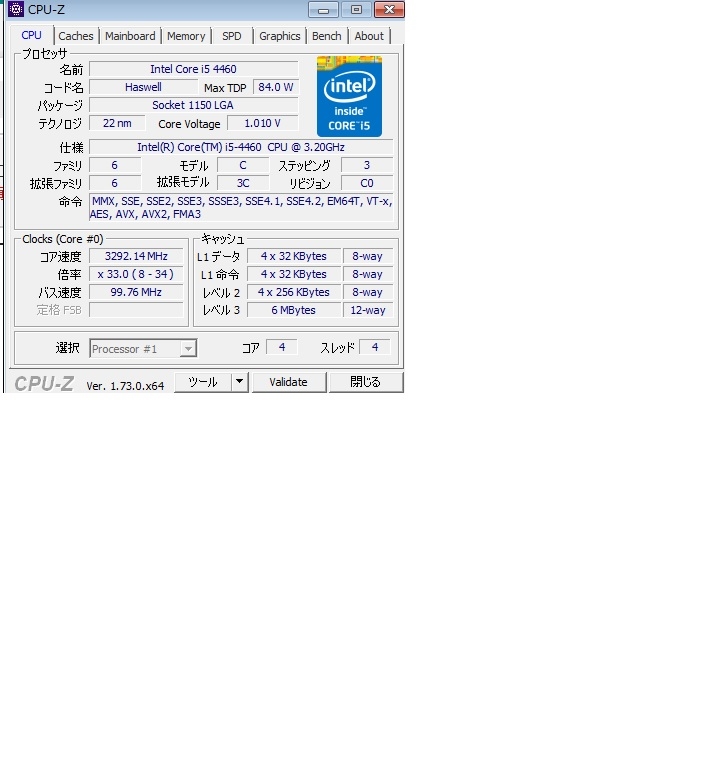The height and width of the screenshot is (762, 705).
Task: Click the Socket 1150 LGA package value
Action: click(x=193, y=105)
